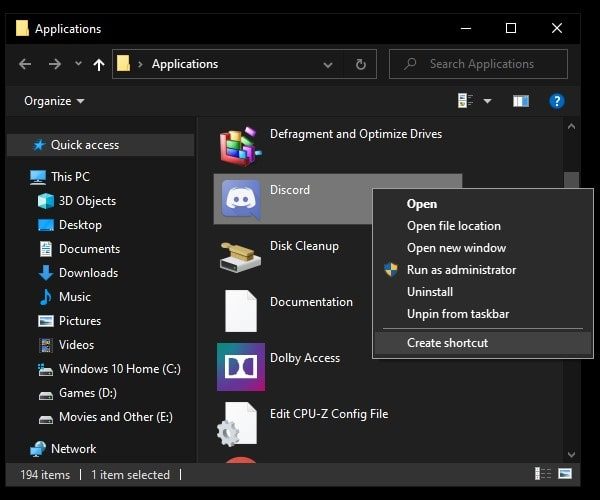Choose Open file location

coord(483,226)
